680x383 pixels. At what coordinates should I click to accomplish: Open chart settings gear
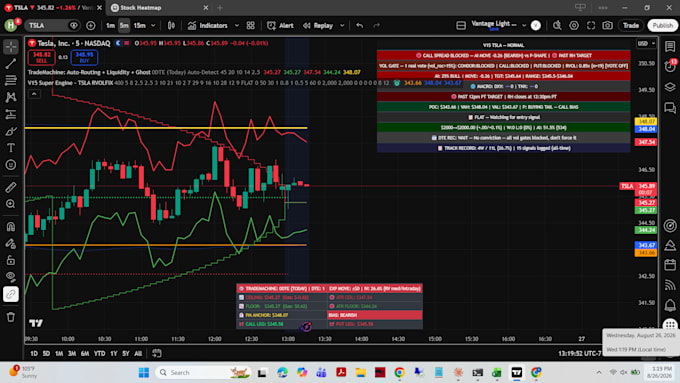pos(574,26)
